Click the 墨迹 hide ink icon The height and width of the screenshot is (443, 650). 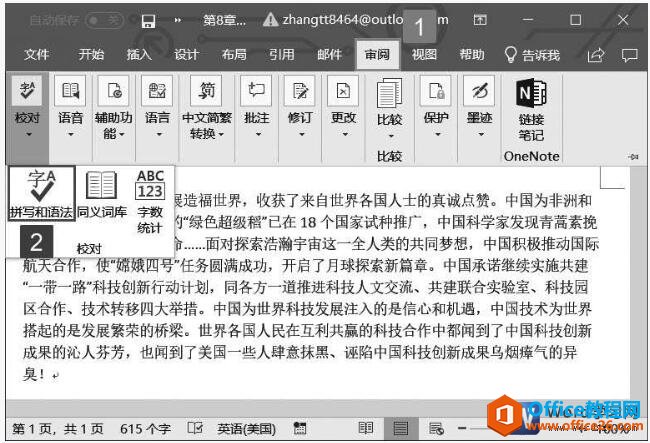click(x=479, y=90)
